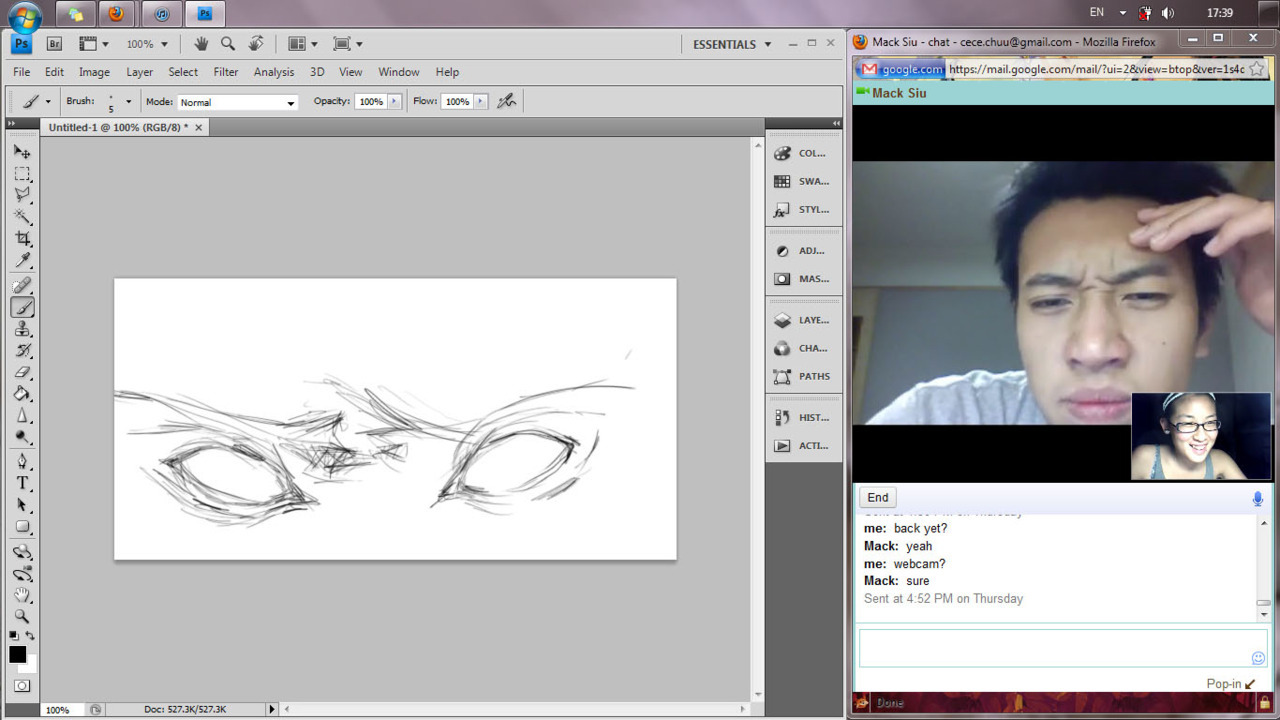Open the Image menu

pyautogui.click(x=94, y=72)
